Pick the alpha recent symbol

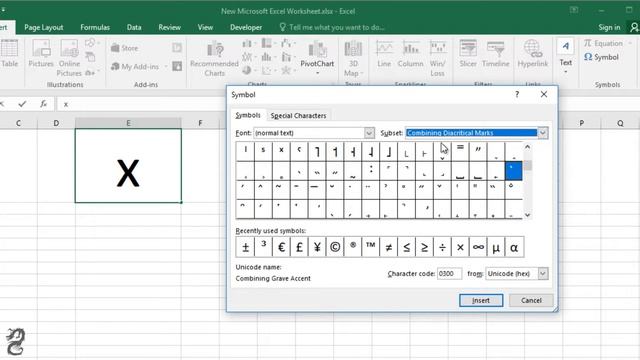(514, 247)
